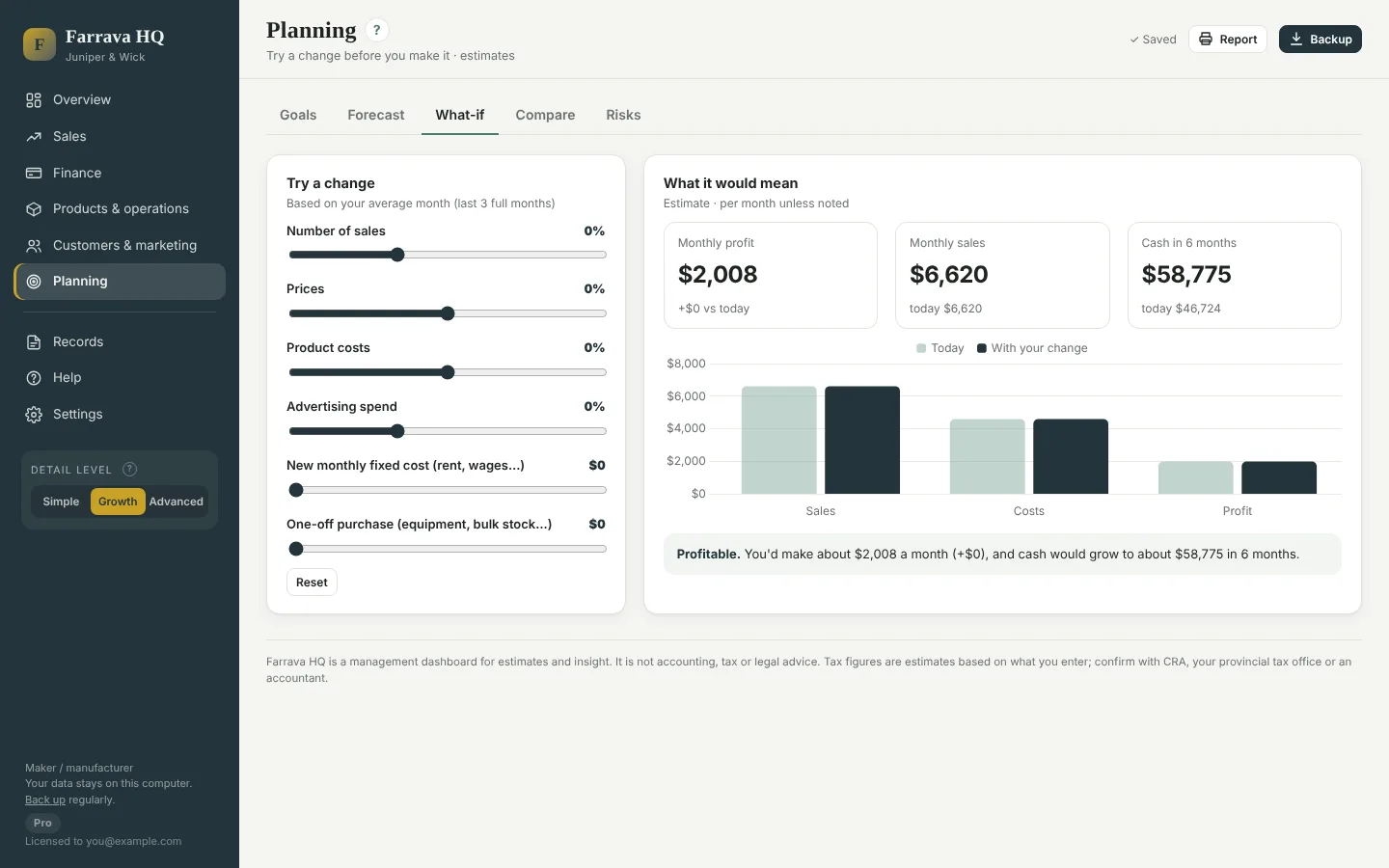This screenshot has width=1389, height=868.
Task: Click the Pro license badge
Action: click(x=42, y=824)
